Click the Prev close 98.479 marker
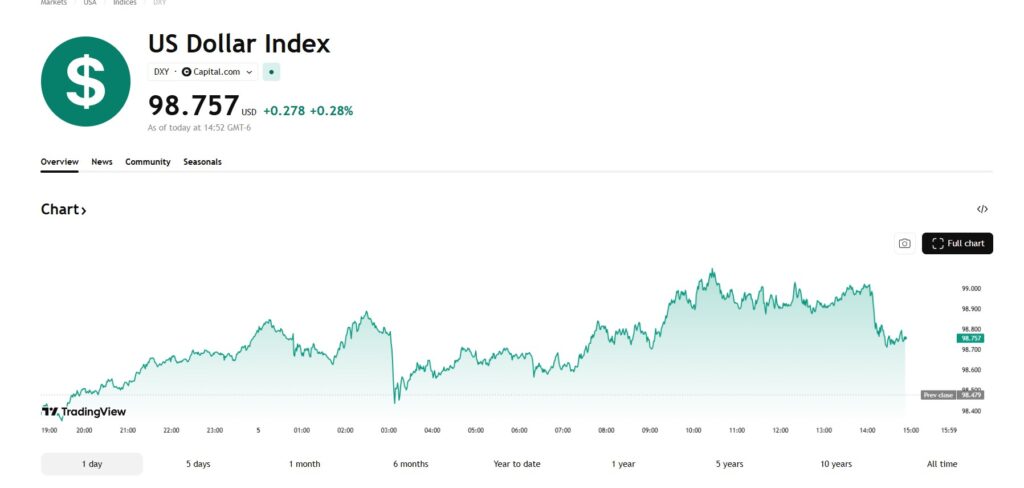This screenshot has height=488, width=1024. 952,395
